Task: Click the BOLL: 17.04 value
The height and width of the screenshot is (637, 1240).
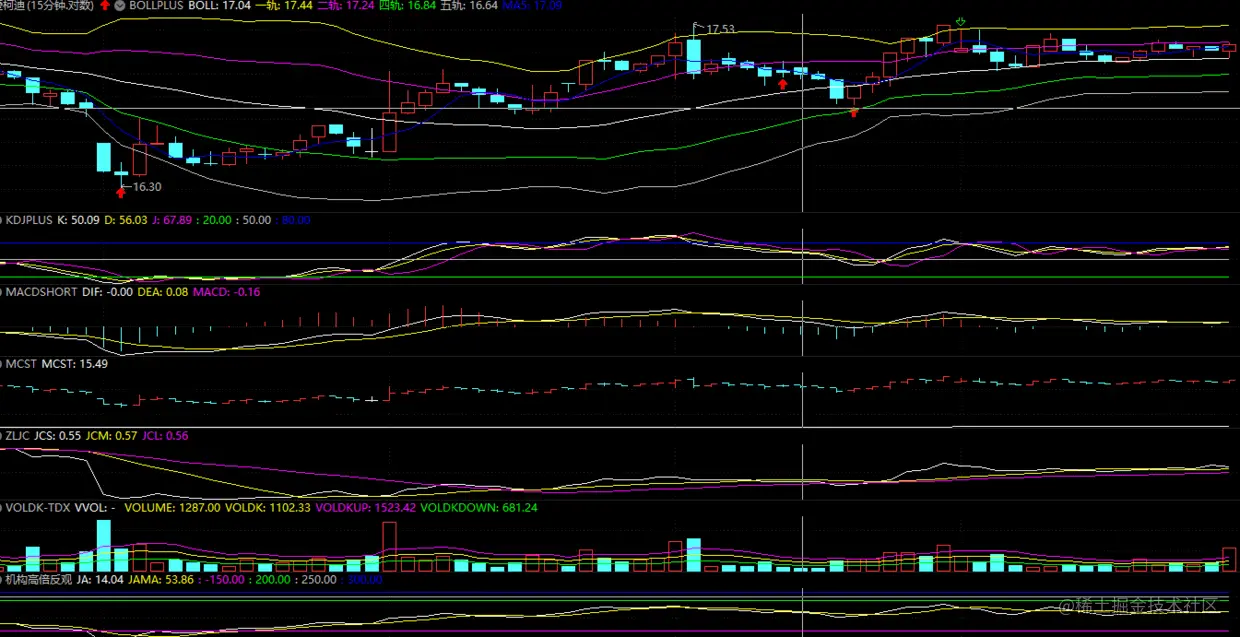Action: click(221, 5)
